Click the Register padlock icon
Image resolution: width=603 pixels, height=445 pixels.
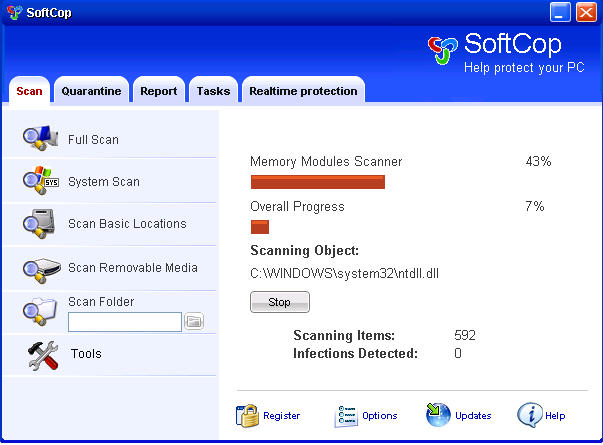pyautogui.click(x=247, y=415)
